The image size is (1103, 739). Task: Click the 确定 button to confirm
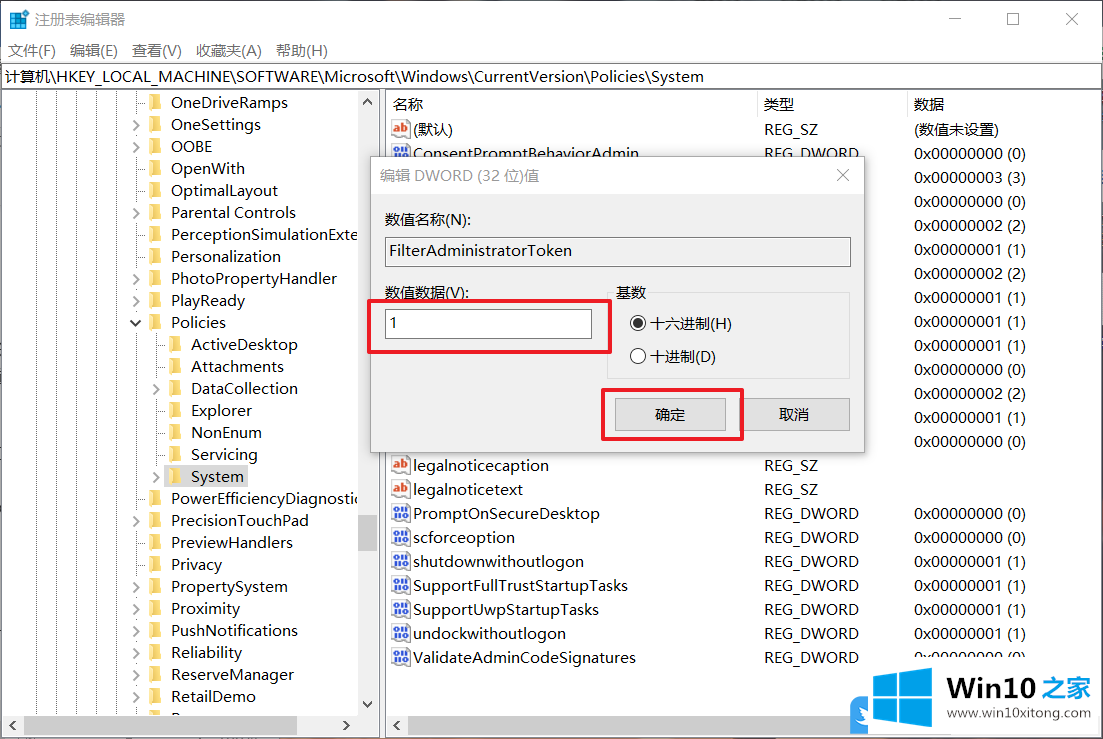pos(670,414)
